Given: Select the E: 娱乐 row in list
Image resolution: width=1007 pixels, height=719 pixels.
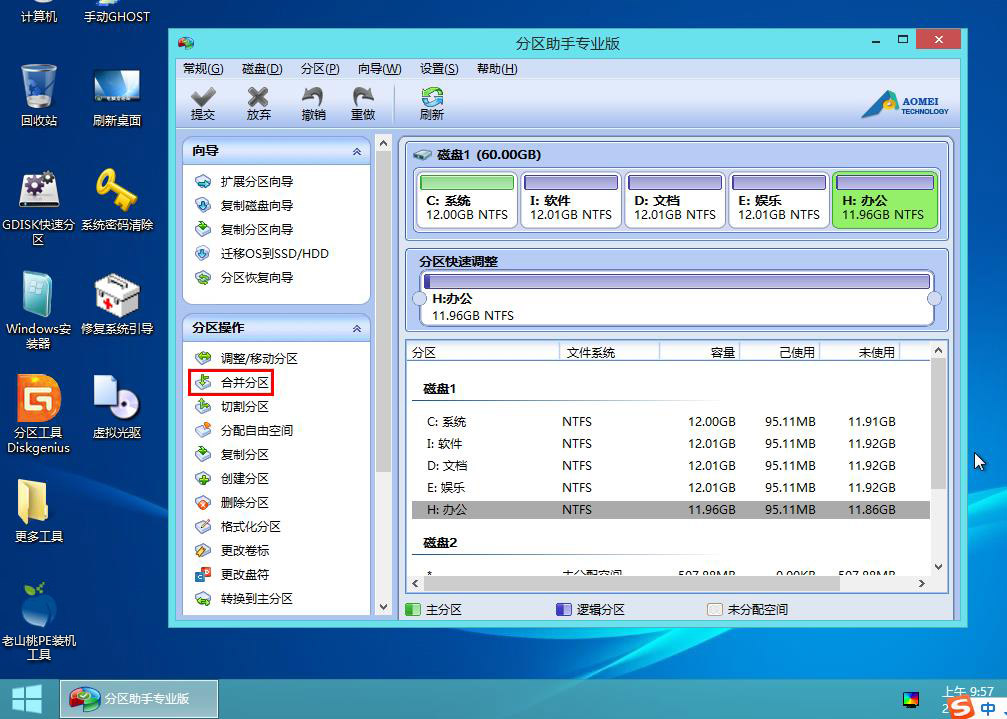Looking at the screenshot, I should click(x=670, y=488).
